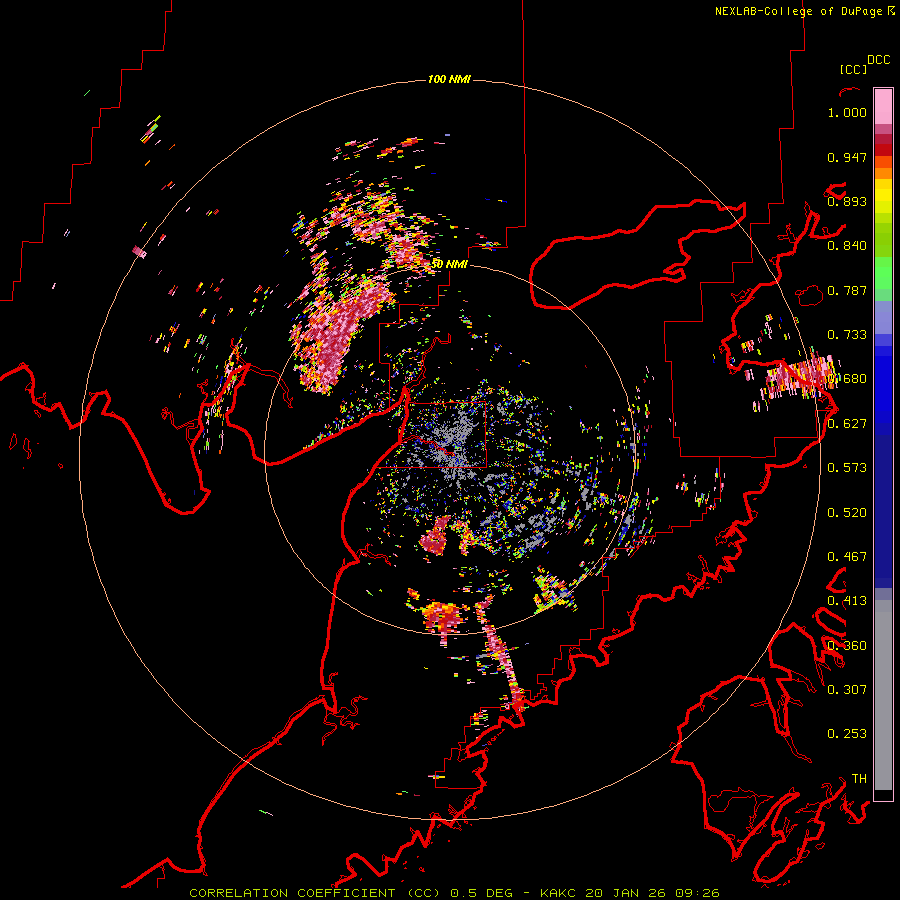Viewport: 900px width, 900px height.
Task: Click the 0.840 scale value
Action: tap(847, 246)
